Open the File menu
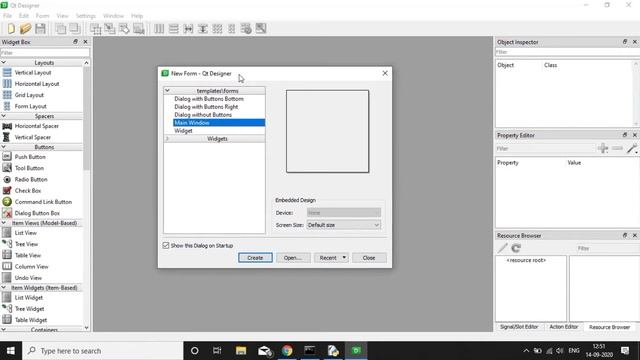640x360 pixels. click(x=7, y=16)
